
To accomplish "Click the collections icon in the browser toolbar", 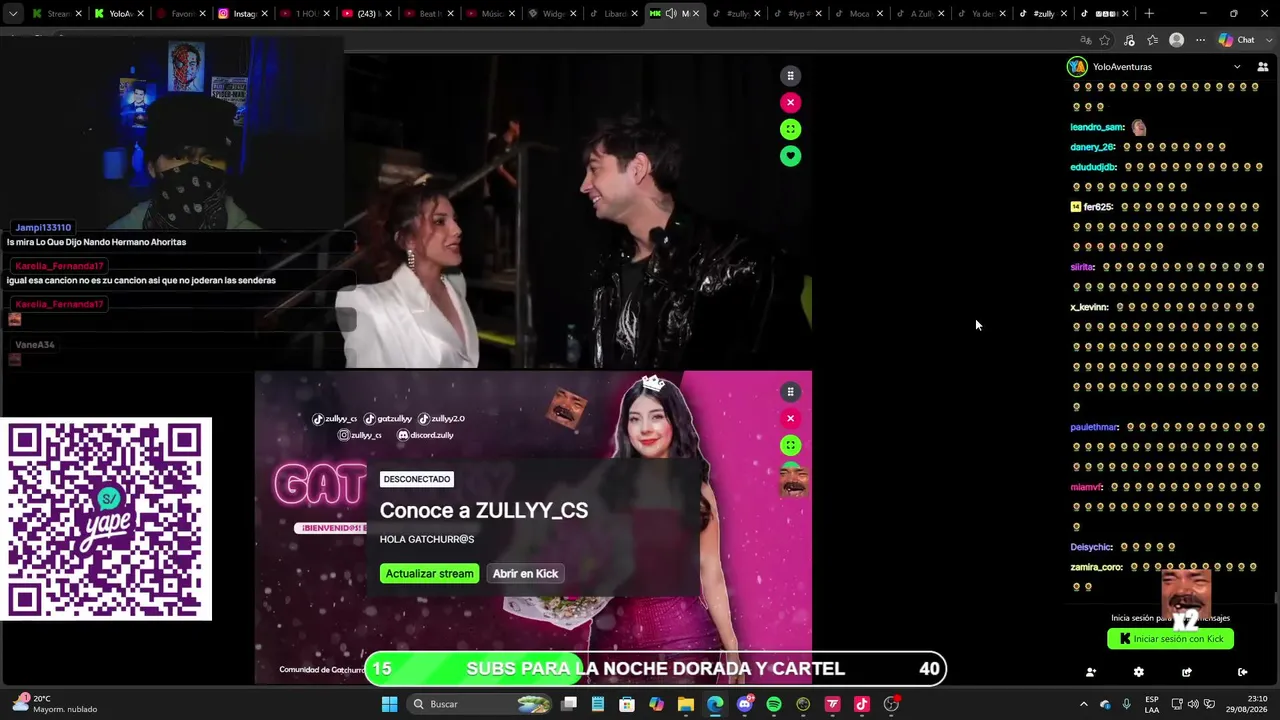I will pos(1153,40).
